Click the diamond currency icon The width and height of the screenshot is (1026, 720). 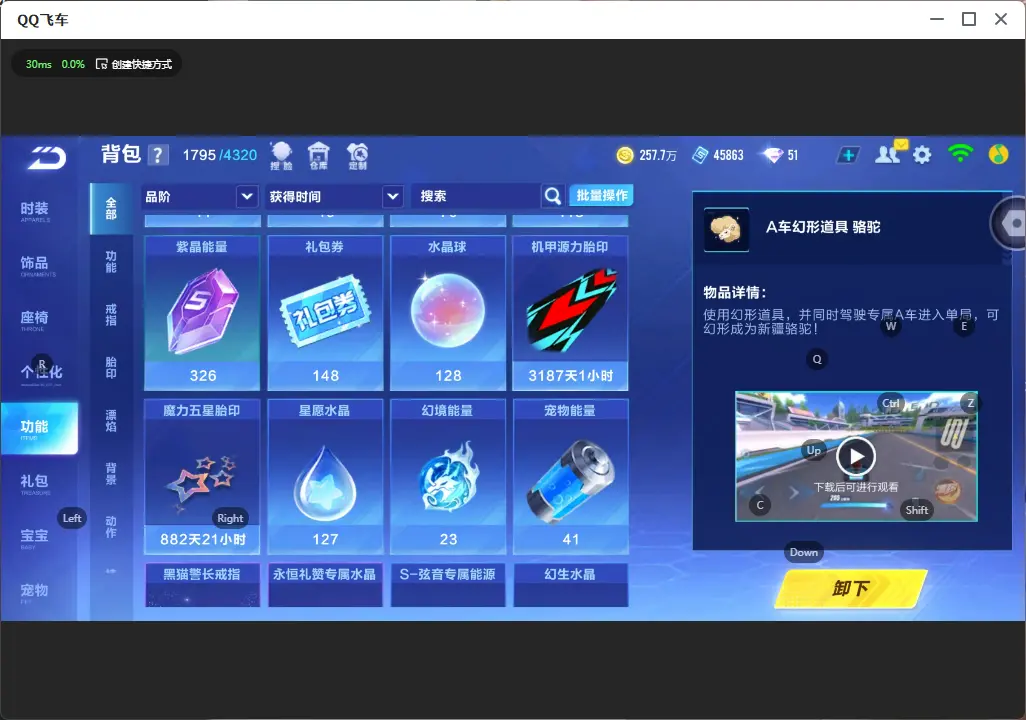(x=773, y=155)
